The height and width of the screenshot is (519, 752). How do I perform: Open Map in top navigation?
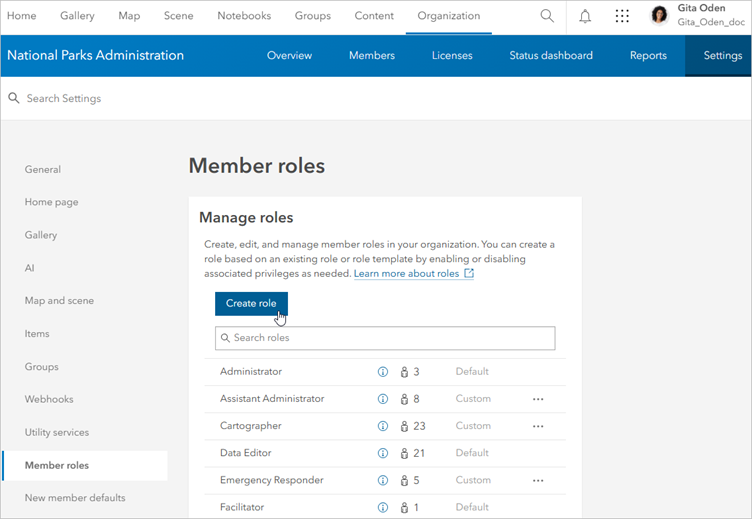129,16
